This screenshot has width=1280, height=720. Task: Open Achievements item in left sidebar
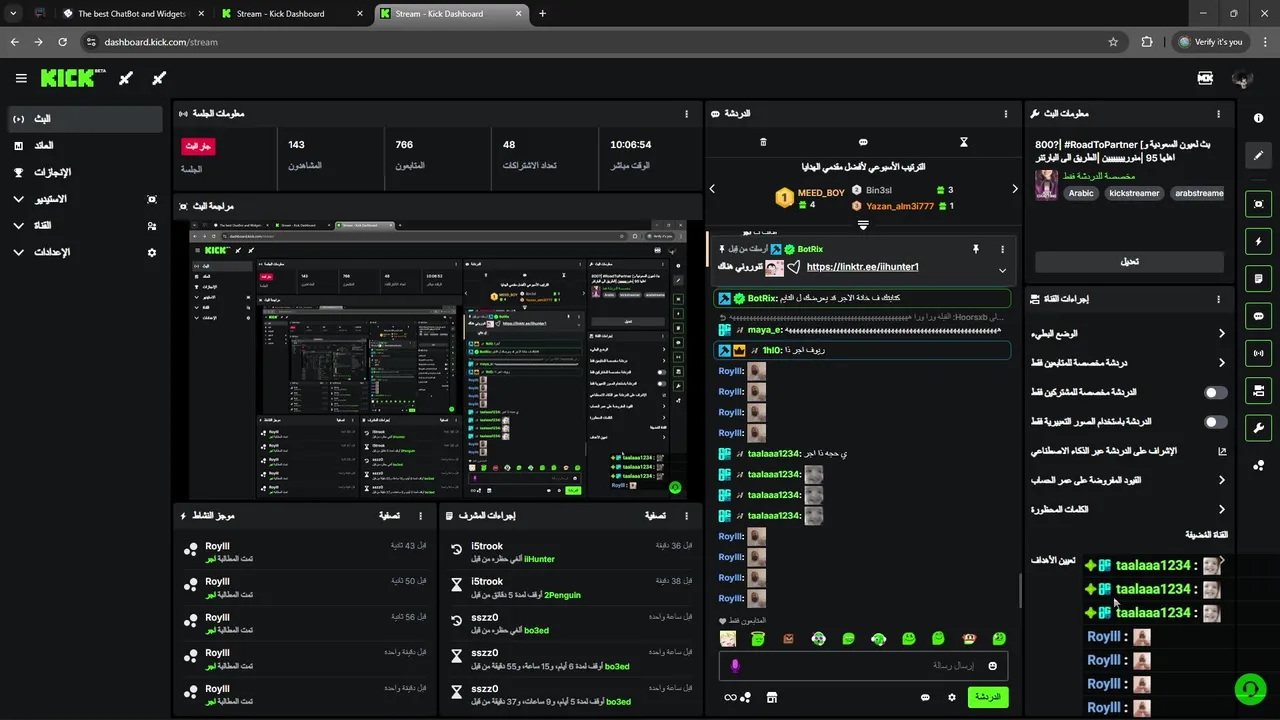pyautogui.click(x=84, y=172)
